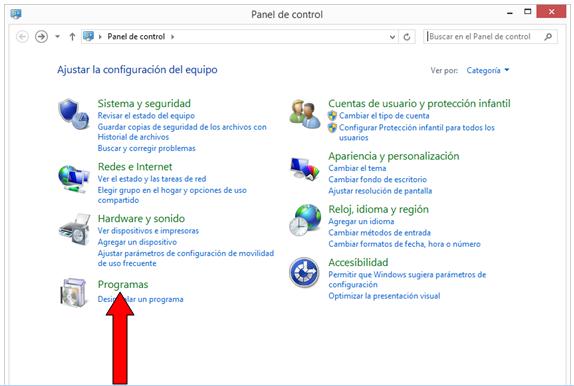The image size is (574, 386).
Task: Click Cambiar fondo de escritorio
Action: click(x=377, y=179)
